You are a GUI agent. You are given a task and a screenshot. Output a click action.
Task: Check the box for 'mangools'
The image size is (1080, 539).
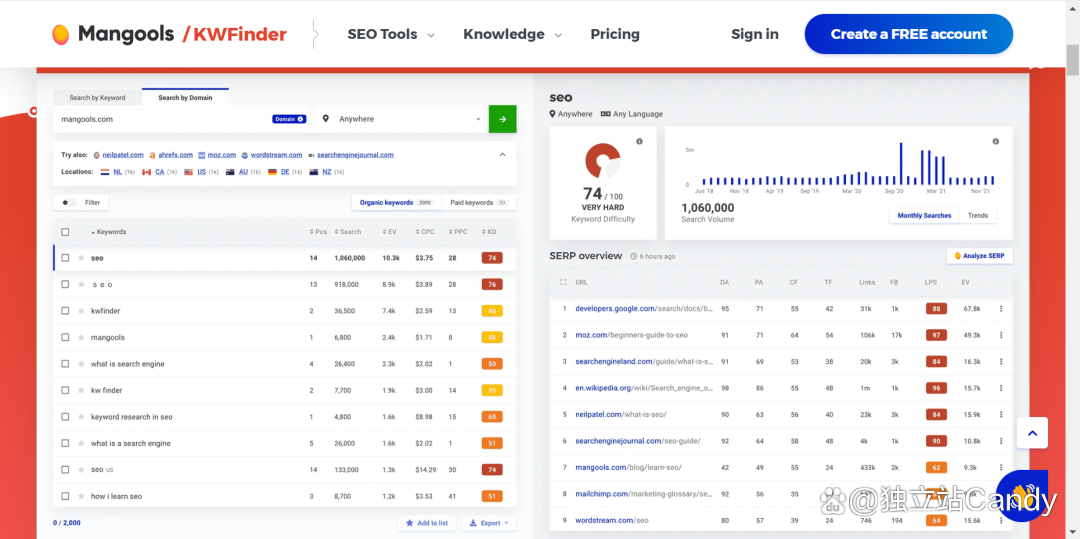(x=65, y=337)
